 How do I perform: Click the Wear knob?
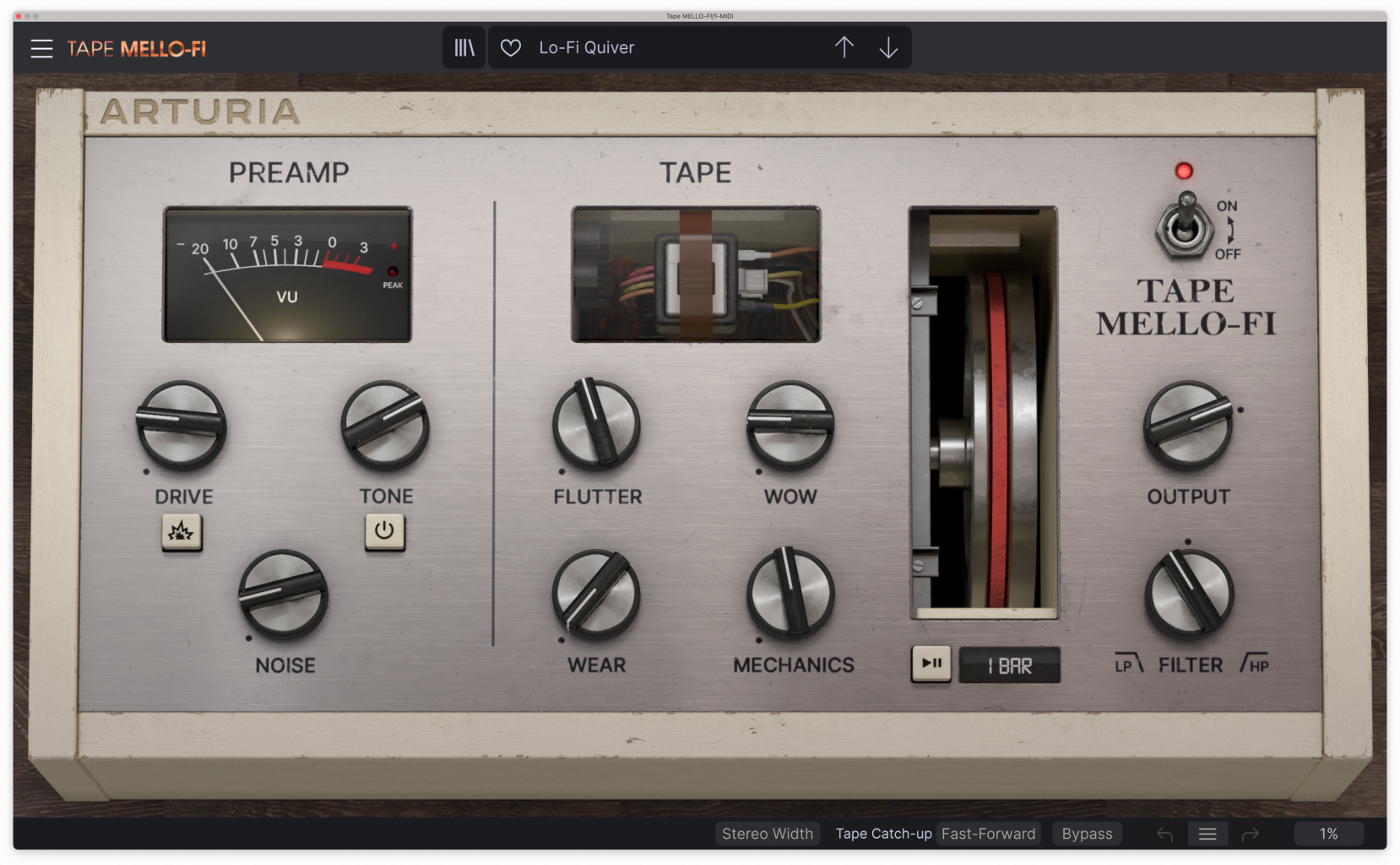click(596, 594)
